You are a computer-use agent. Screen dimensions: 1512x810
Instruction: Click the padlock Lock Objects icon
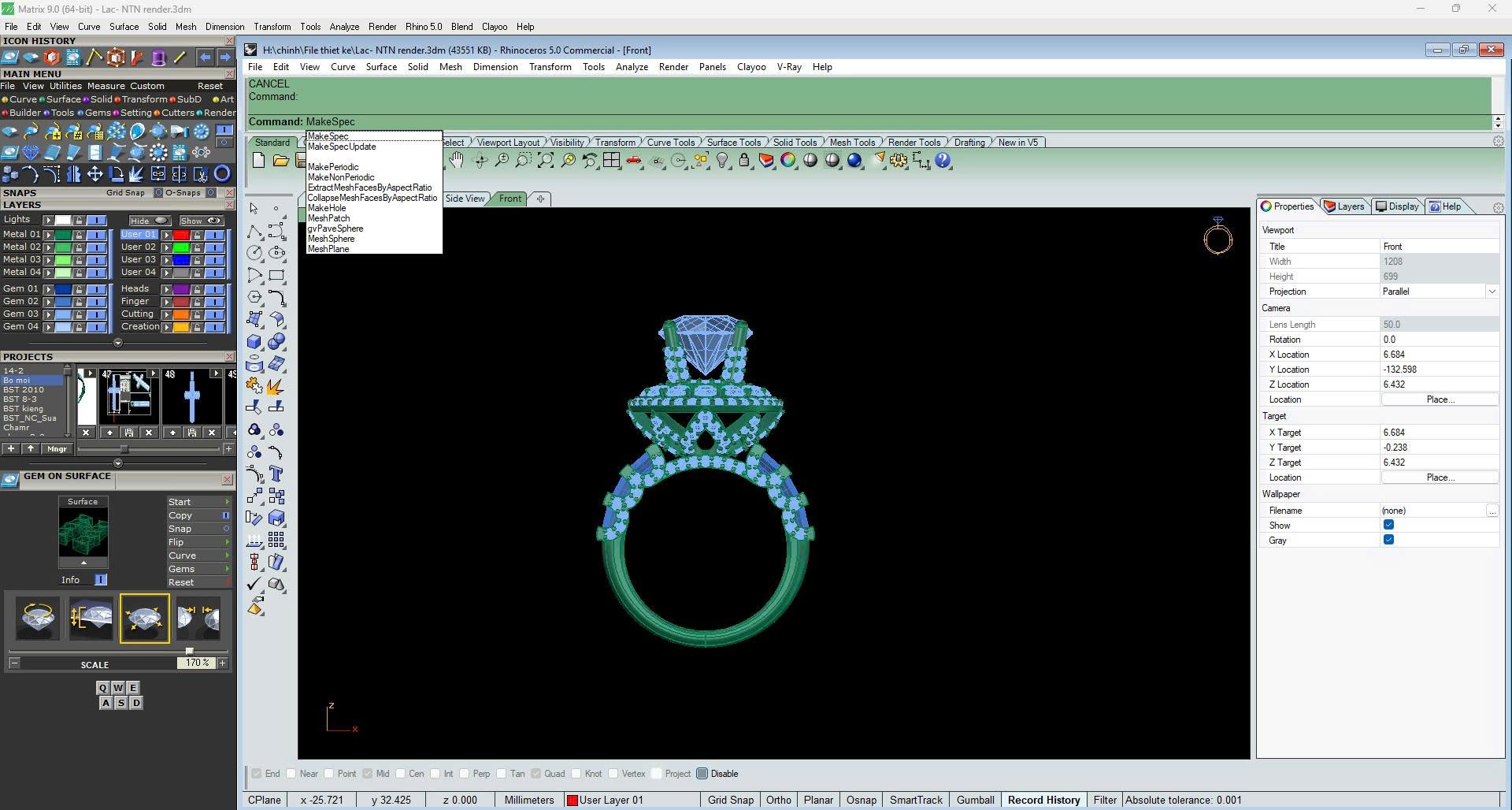tap(744, 161)
